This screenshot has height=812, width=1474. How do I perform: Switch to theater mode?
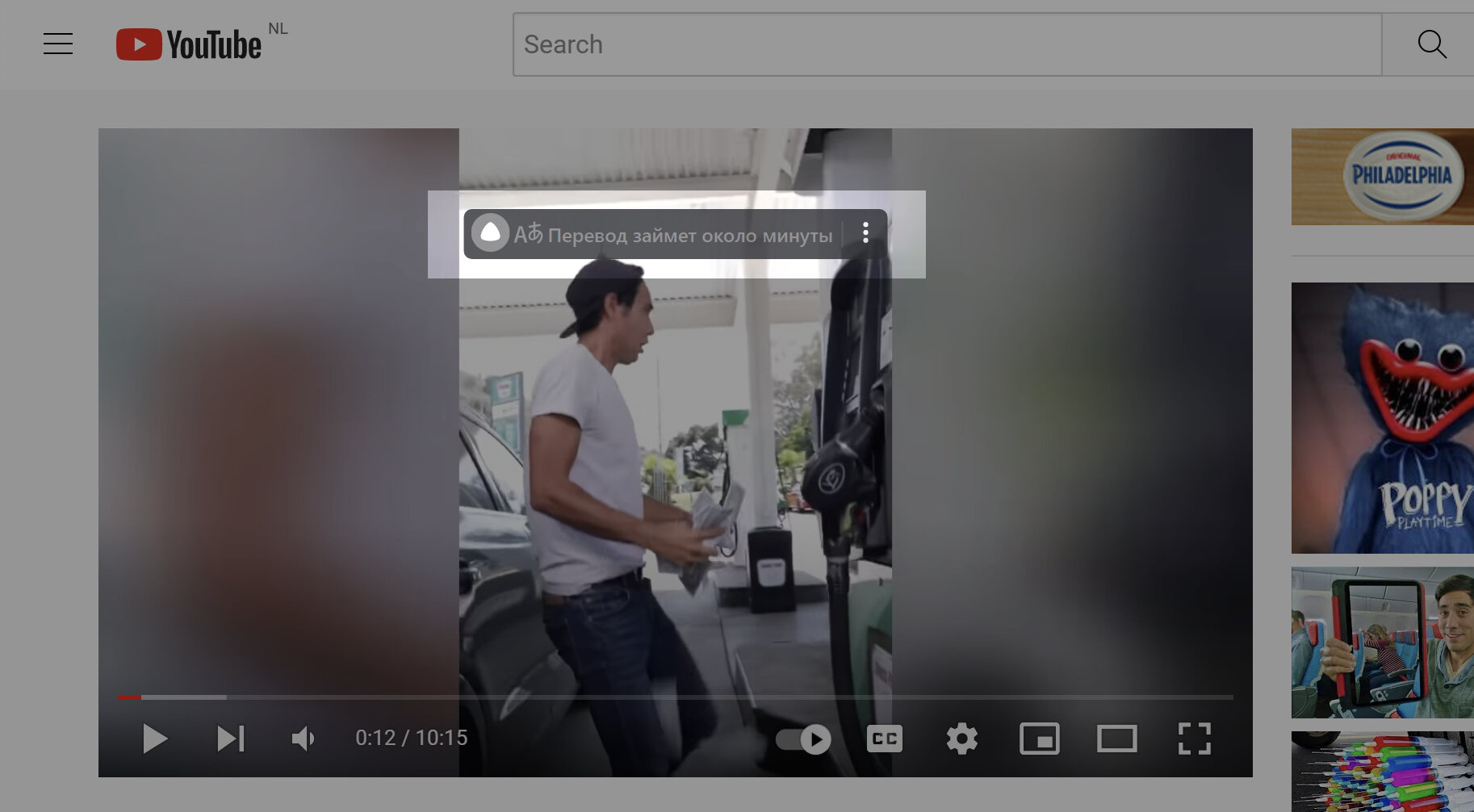coord(1117,738)
